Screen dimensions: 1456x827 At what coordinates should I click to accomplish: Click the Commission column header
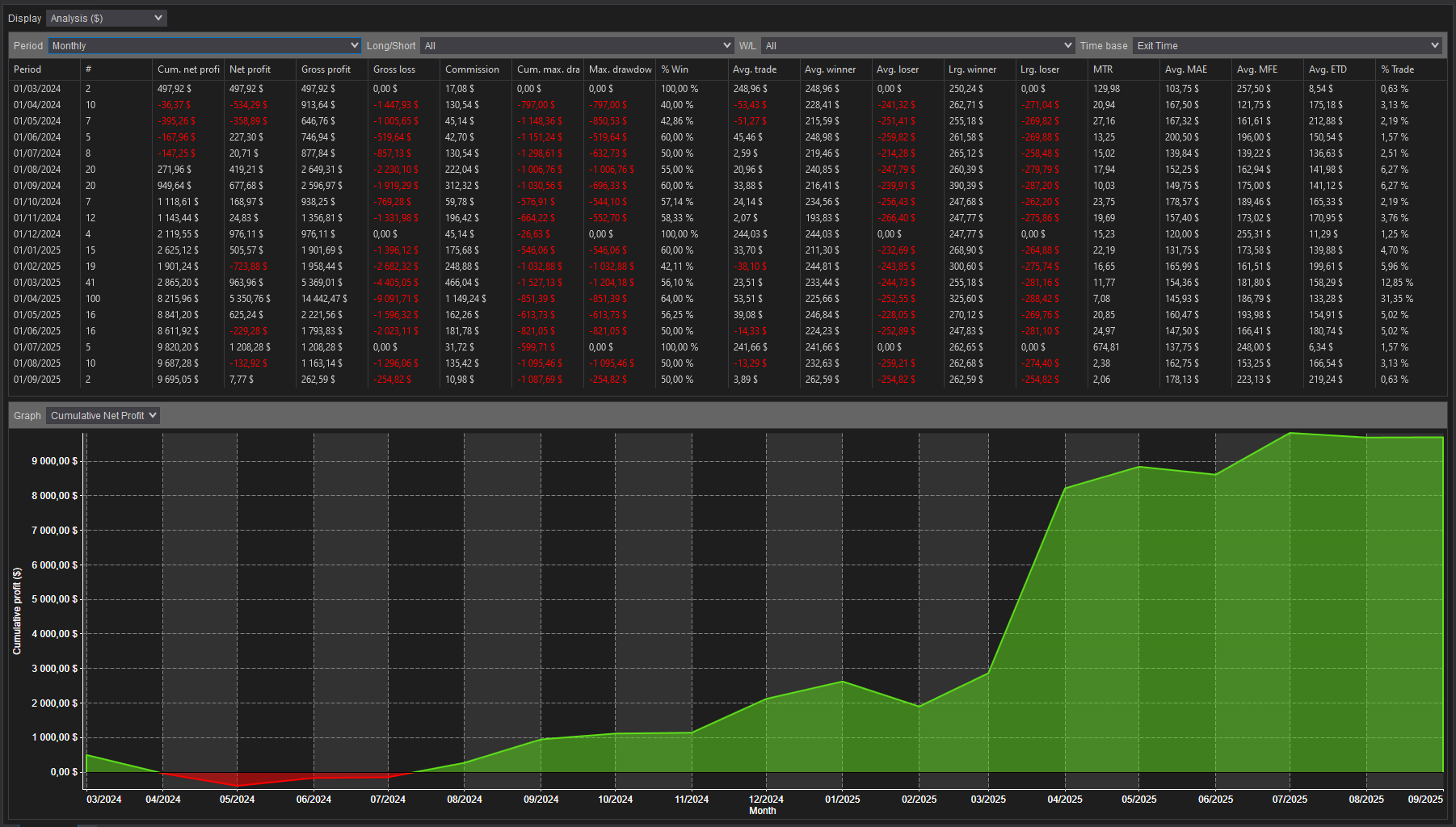point(475,69)
